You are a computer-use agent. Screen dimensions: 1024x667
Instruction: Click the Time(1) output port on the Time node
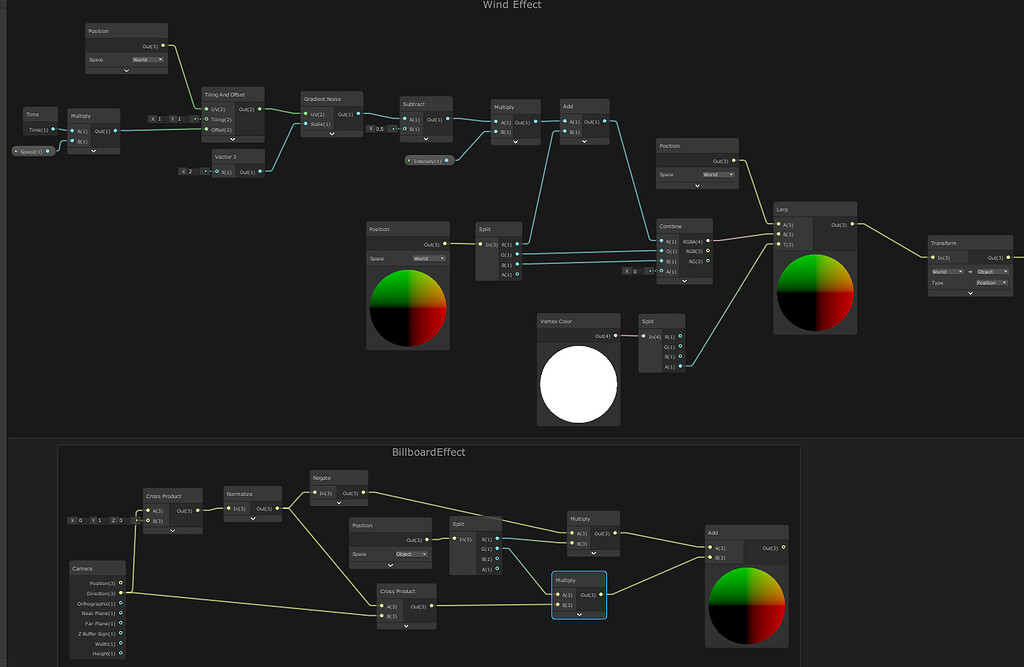52,130
